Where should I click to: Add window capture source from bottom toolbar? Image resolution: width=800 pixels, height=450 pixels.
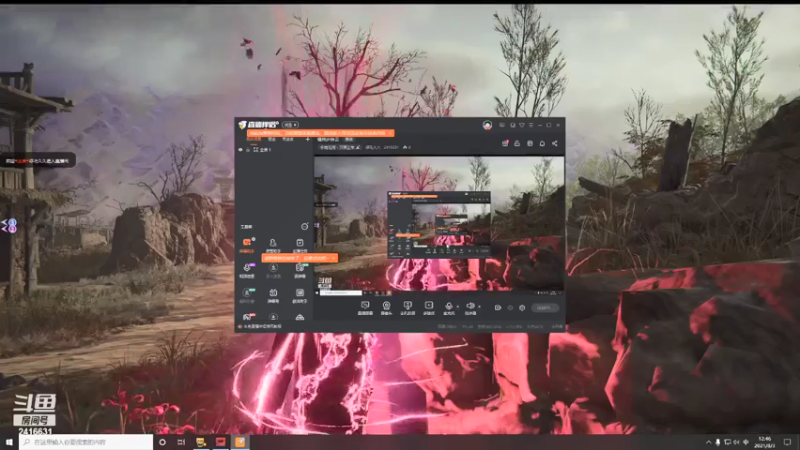point(407,307)
